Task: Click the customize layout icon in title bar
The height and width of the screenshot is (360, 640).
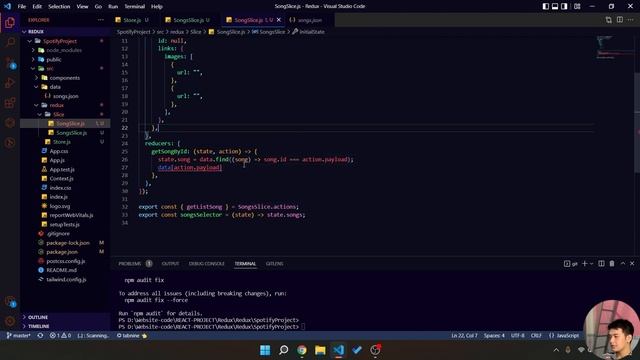Action: [577, 6]
